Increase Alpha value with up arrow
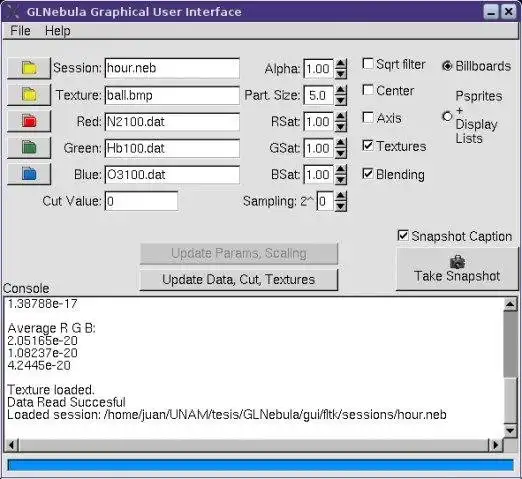 click(x=341, y=64)
